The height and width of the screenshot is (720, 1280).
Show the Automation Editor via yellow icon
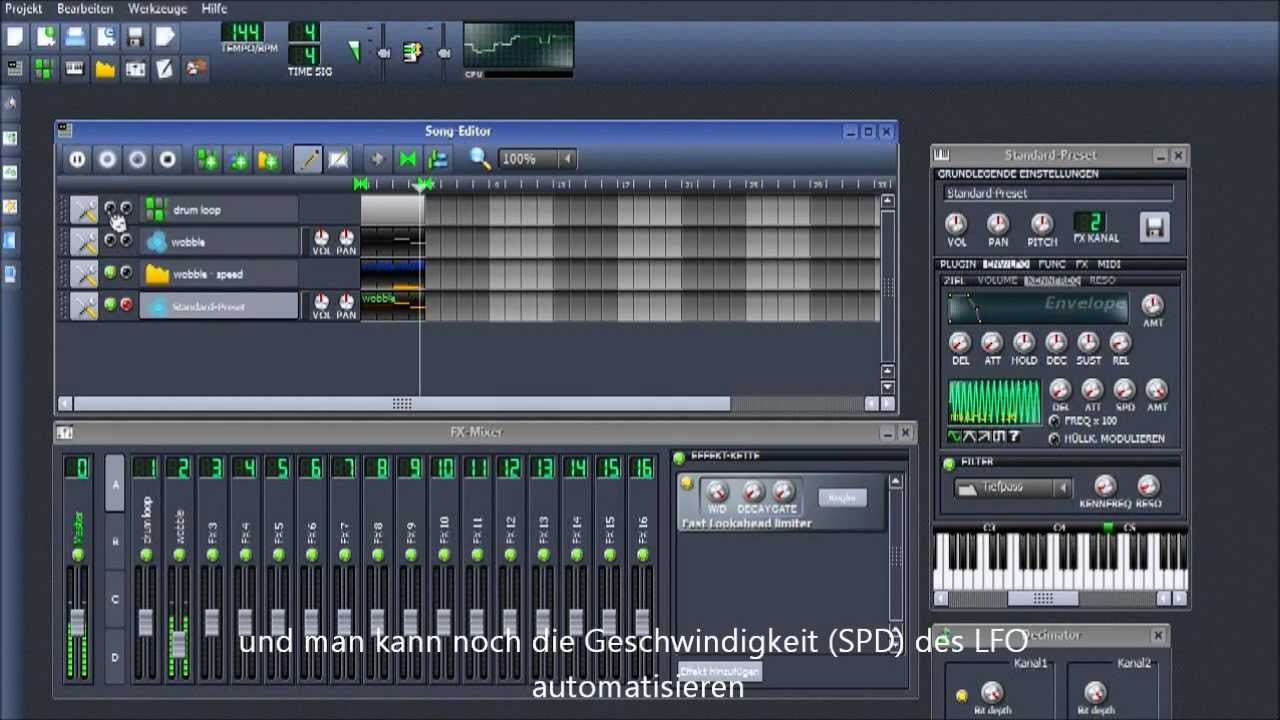tap(105, 68)
